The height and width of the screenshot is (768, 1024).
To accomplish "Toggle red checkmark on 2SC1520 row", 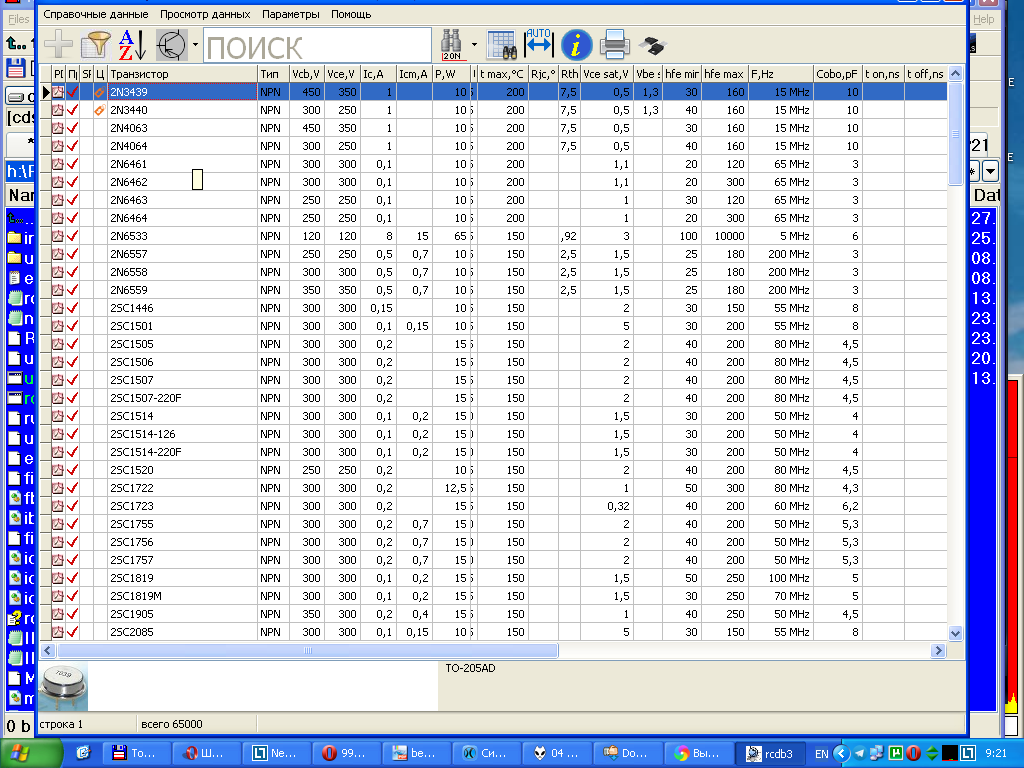I will pyautogui.click(x=72, y=470).
